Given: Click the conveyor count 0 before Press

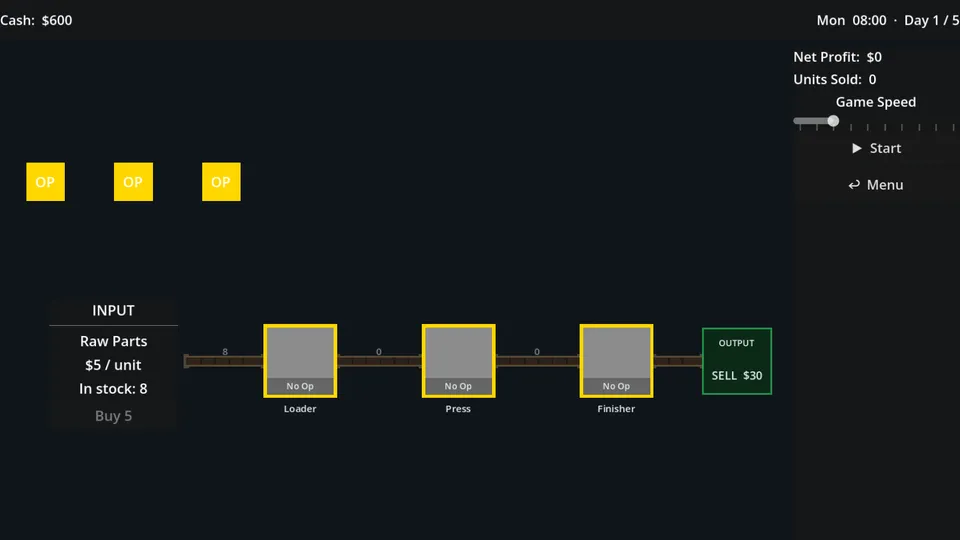Looking at the screenshot, I should tap(379, 352).
